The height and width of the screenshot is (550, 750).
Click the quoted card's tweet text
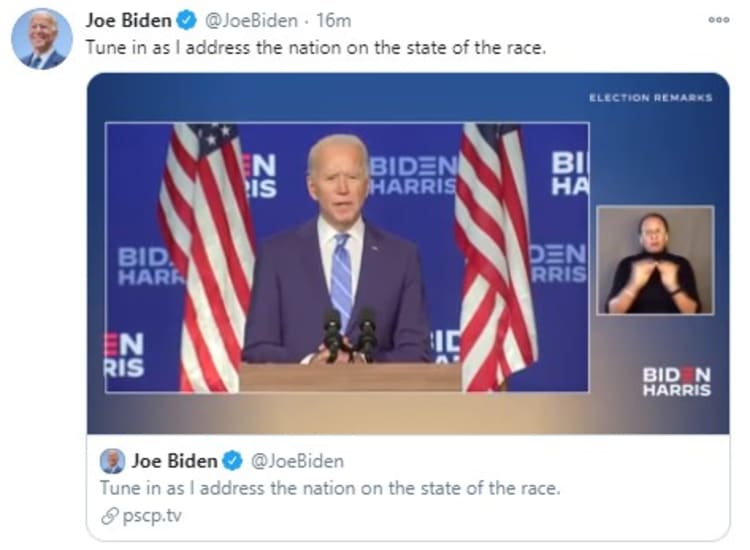tap(330, 488)
